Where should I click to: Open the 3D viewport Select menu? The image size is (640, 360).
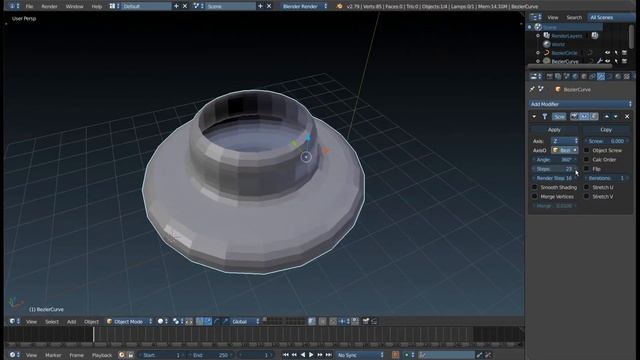click(52, 322)
